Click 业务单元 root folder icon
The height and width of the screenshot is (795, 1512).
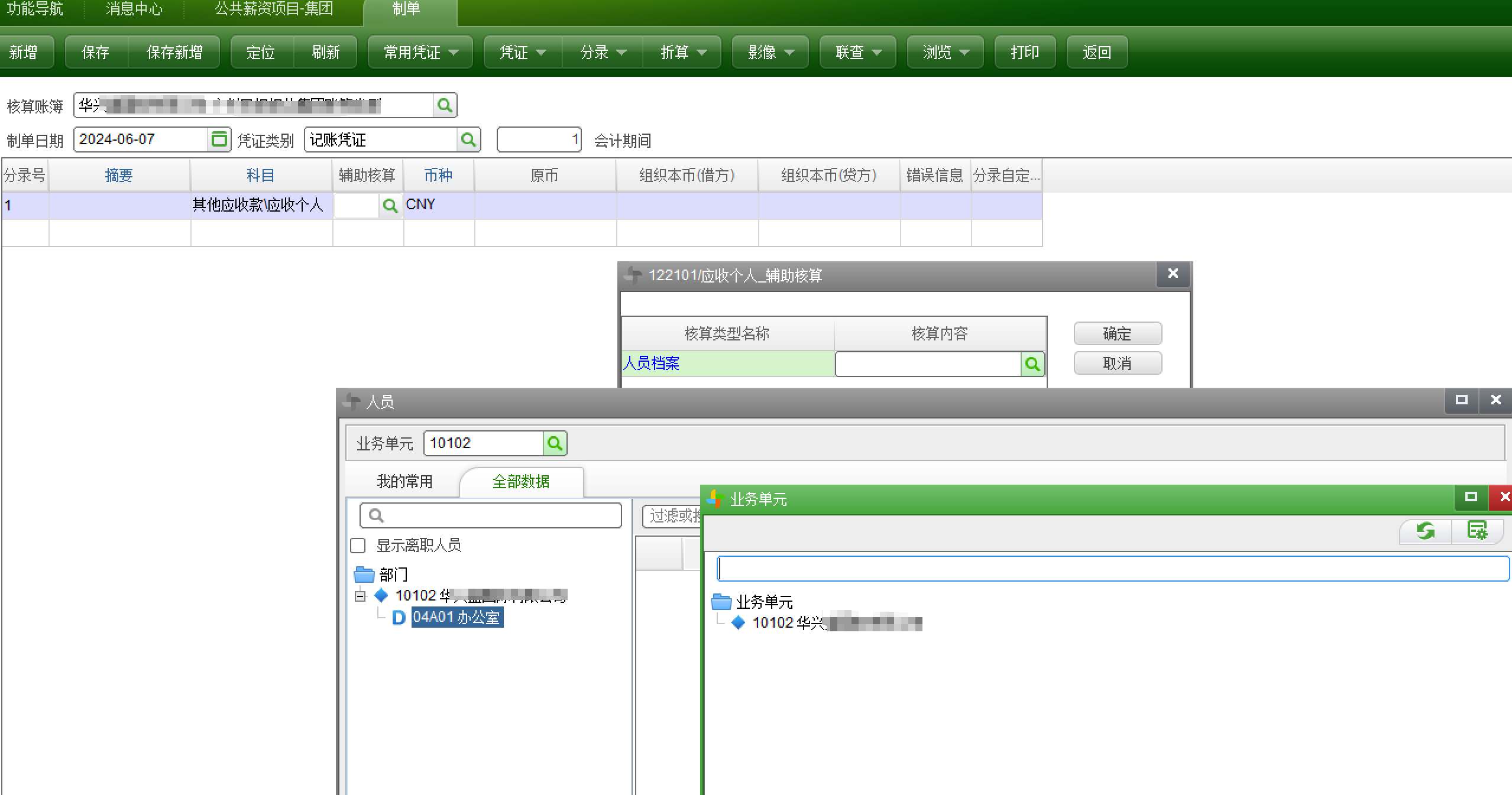coord(721,602)
